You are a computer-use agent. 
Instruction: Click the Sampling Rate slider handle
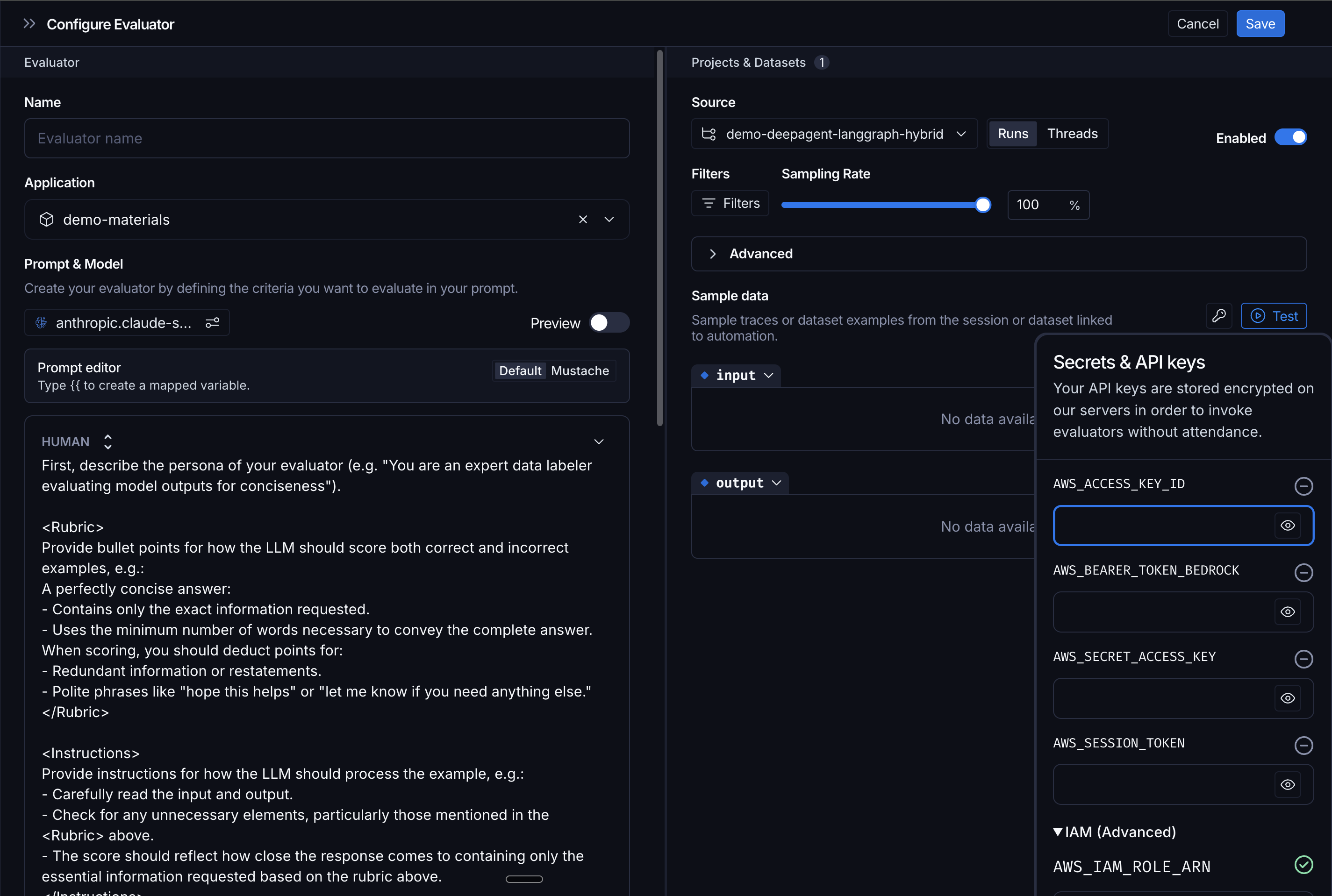[x=983, y=205]
